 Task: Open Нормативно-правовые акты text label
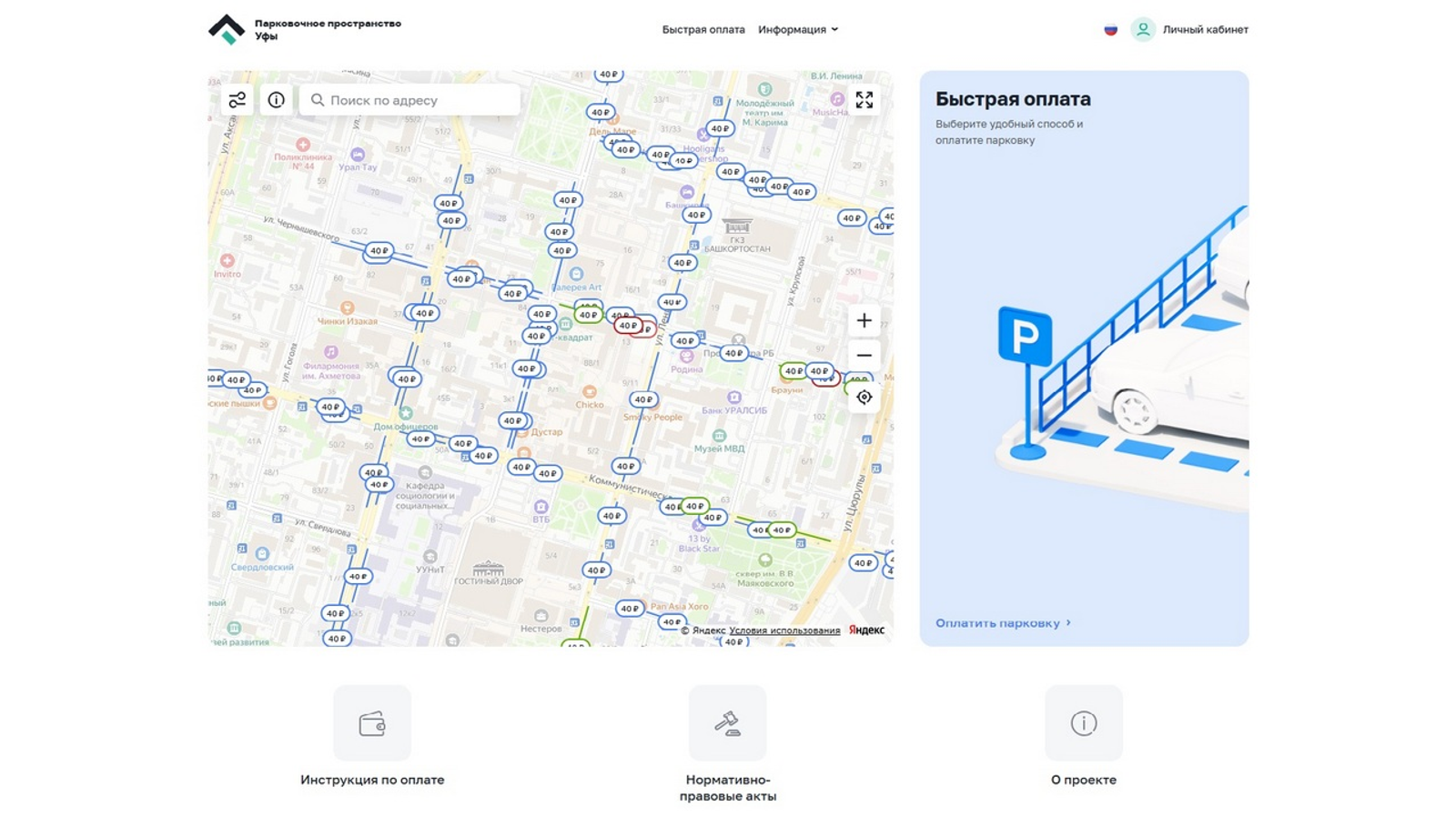tap(727, 788)
